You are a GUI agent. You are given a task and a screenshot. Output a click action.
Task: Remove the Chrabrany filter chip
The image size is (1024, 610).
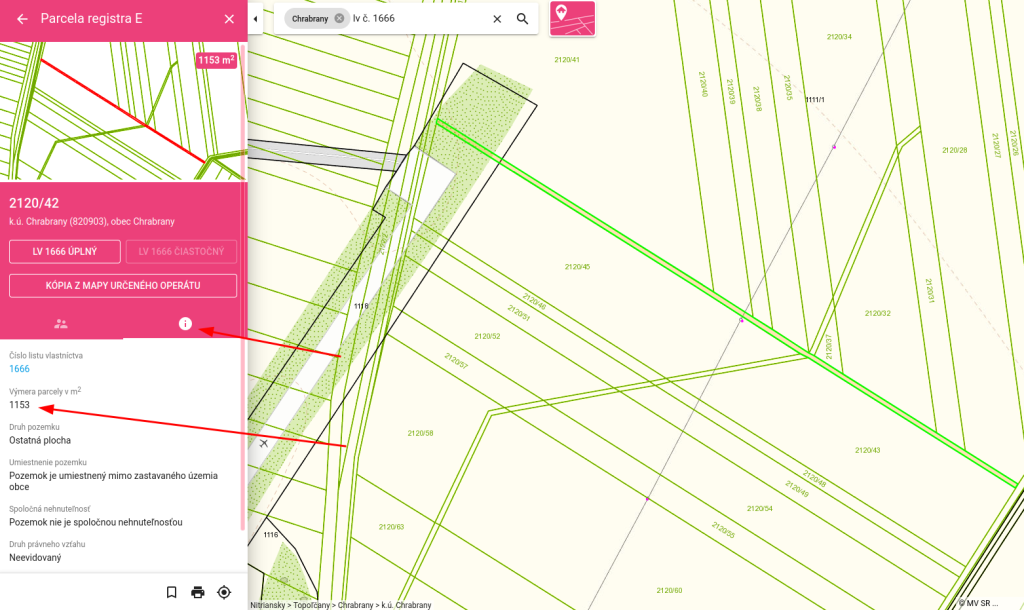click(339, 19)
